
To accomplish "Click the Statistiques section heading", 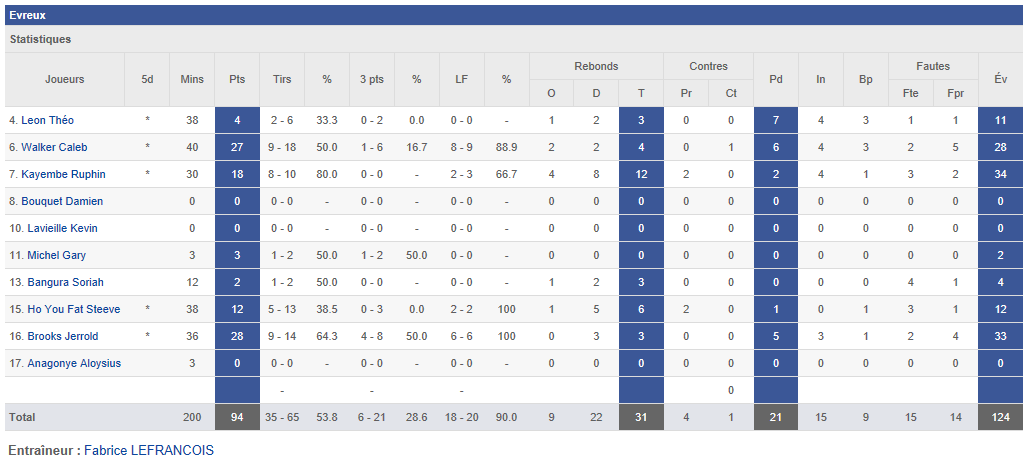I will 40,39.
